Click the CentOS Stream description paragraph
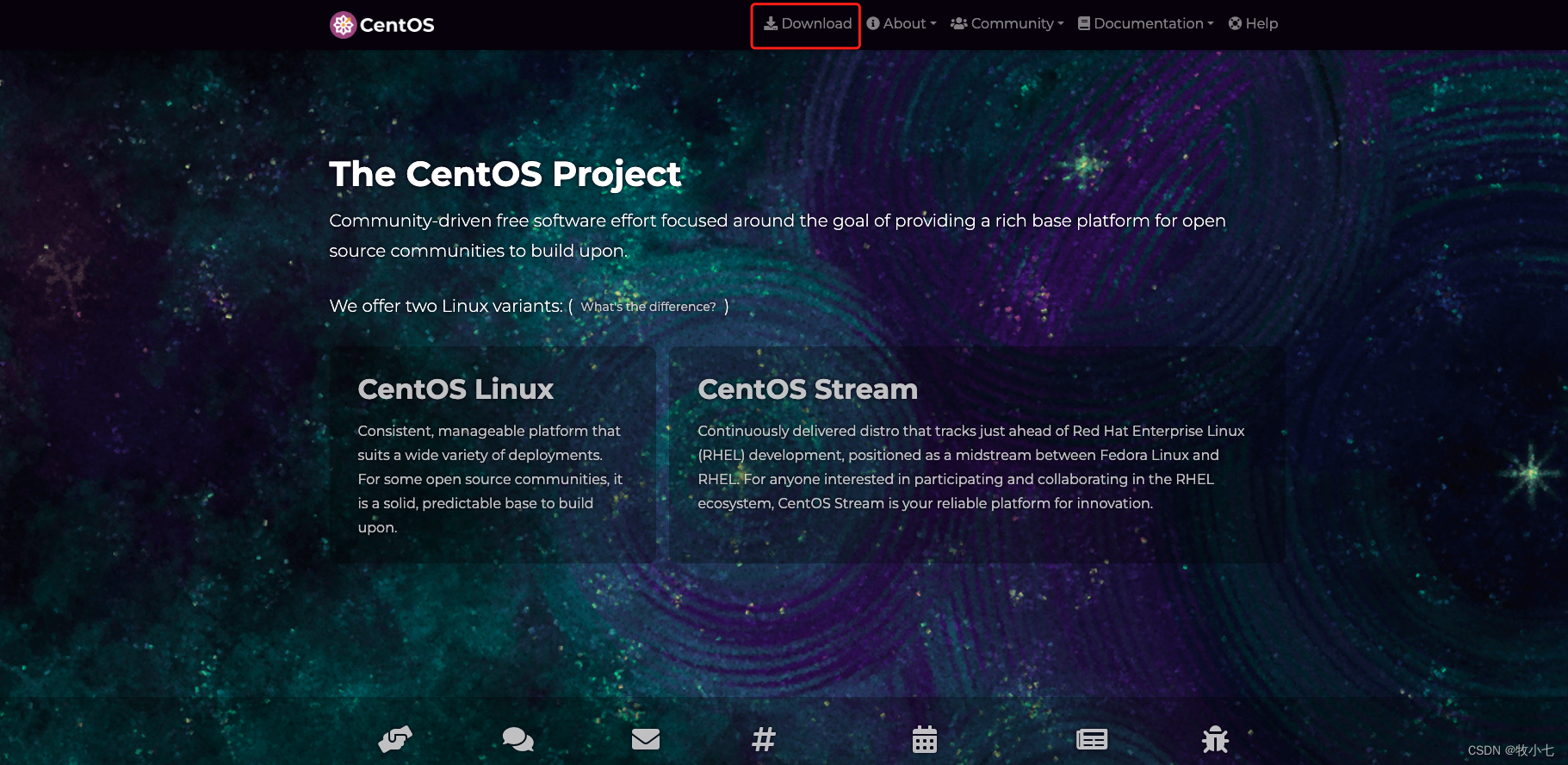Viewport: 1568px width, 765px height. 971,467
